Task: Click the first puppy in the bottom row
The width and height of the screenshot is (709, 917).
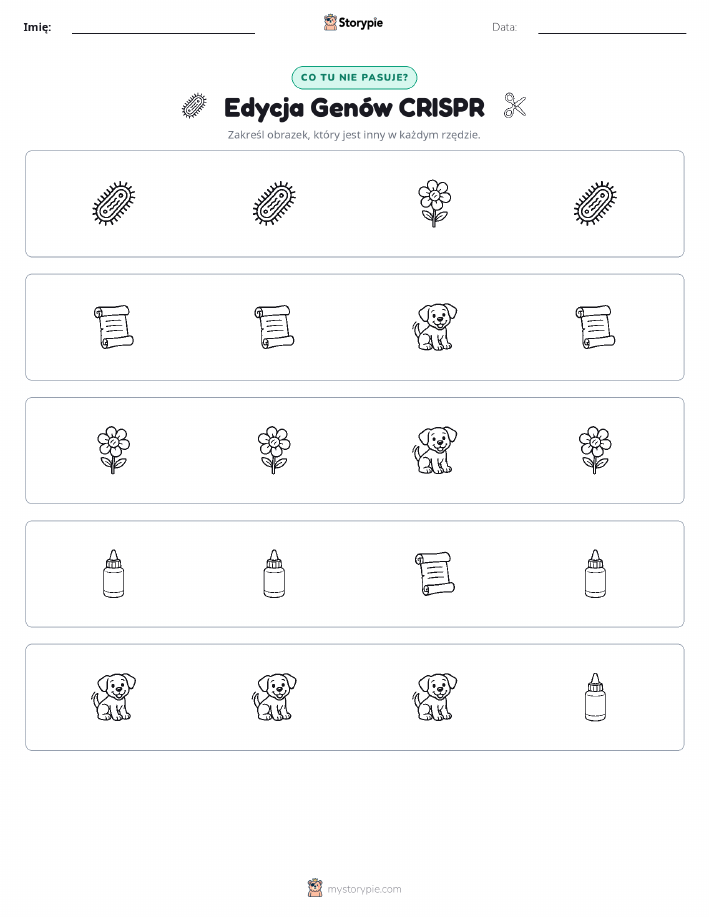Action: pos(113,697)
